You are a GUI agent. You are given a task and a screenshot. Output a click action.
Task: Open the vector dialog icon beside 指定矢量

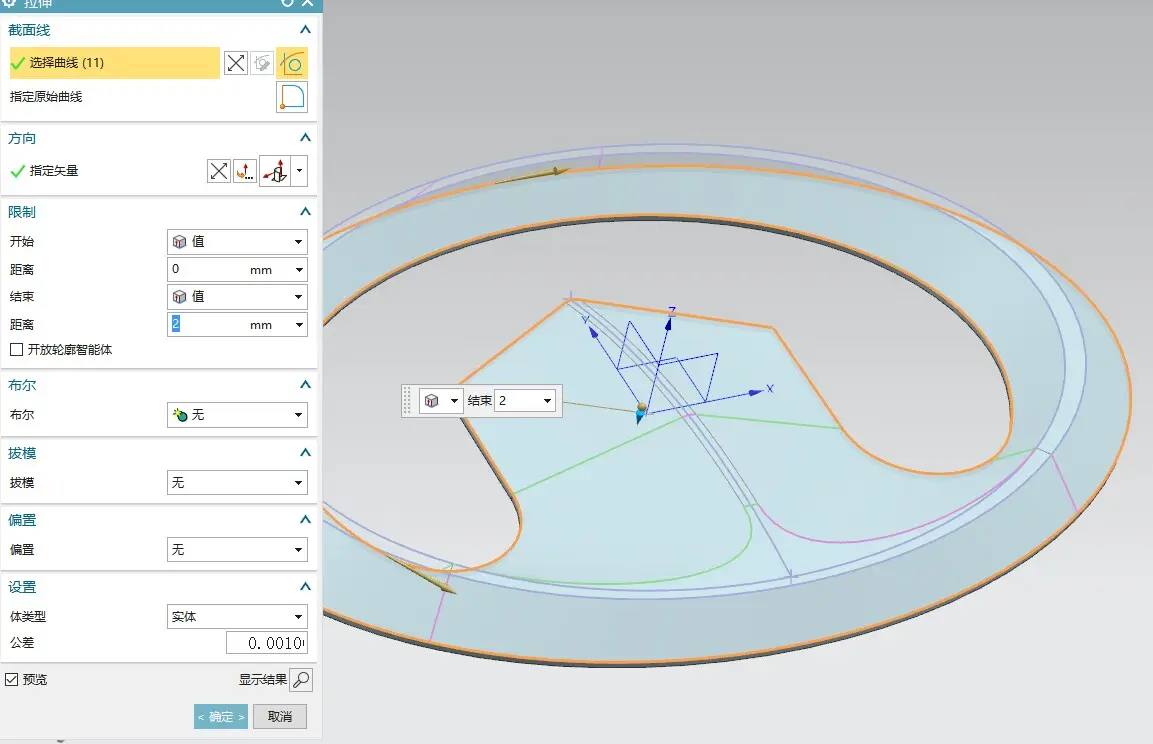[245, 171]
